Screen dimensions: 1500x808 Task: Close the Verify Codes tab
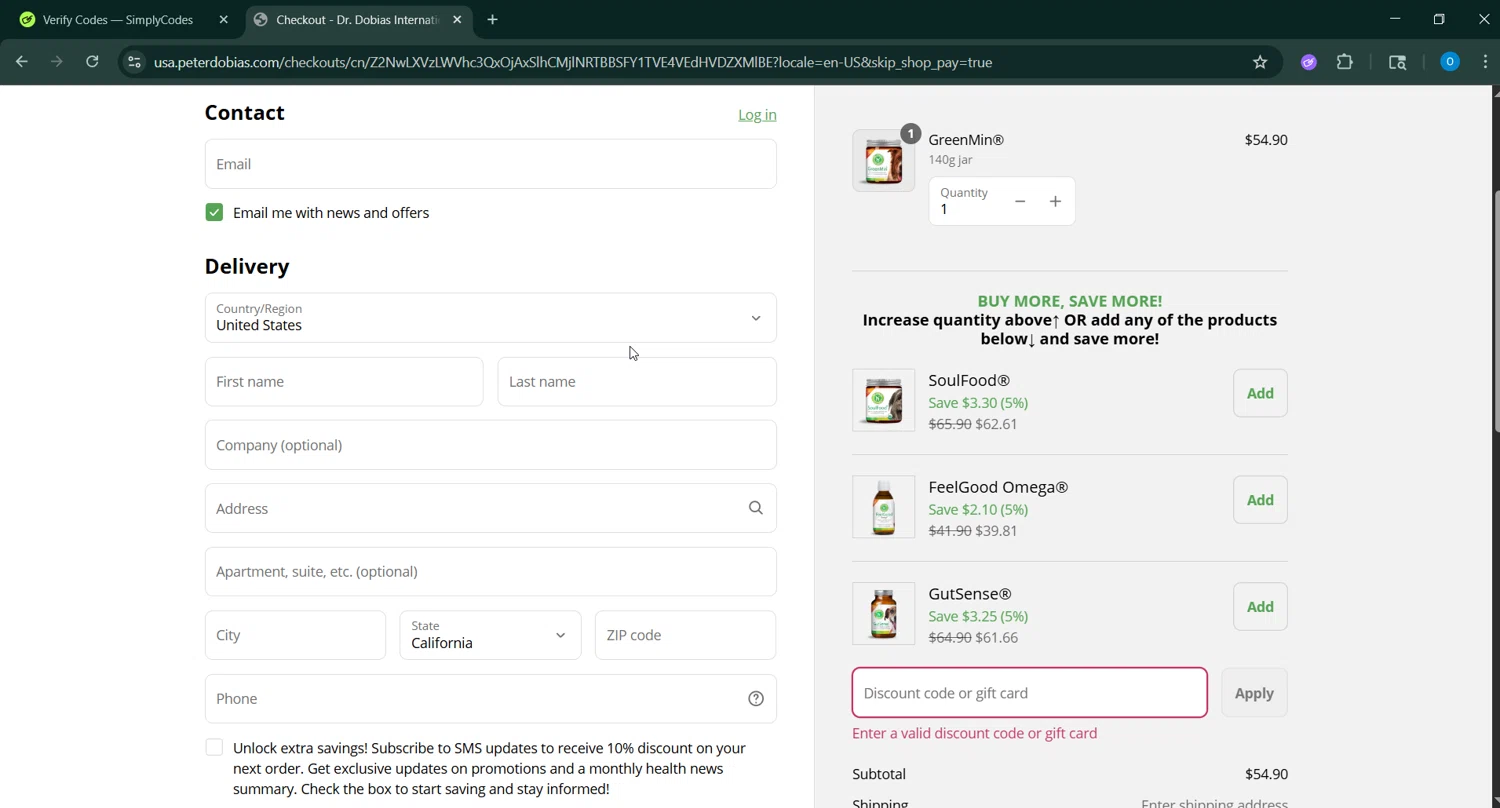click(x=224, y=20)
